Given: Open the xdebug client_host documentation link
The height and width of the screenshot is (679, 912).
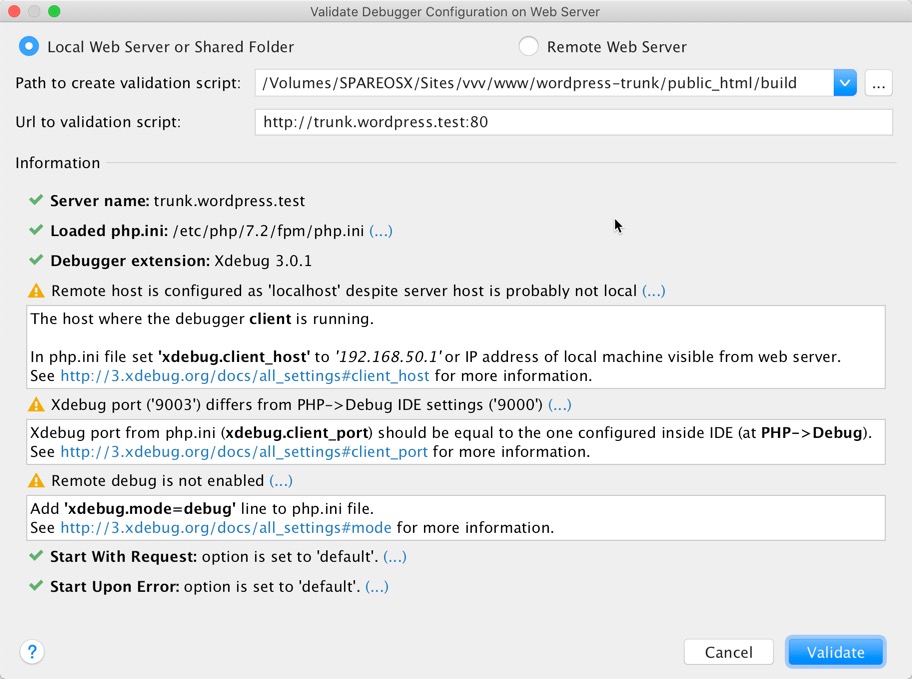Looking at the screenshot, I should [x=245, y=376].
